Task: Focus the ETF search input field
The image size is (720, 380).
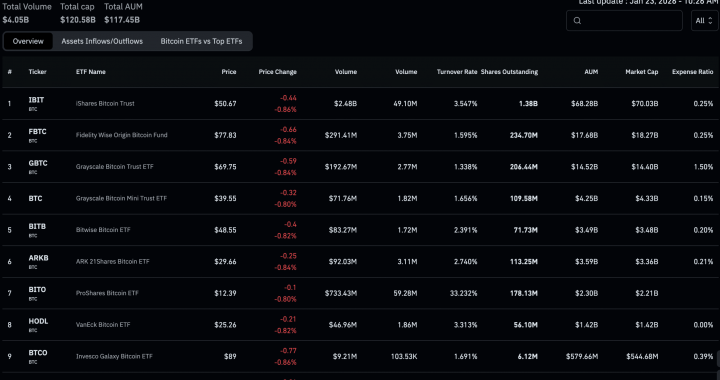Action: click(x=624, y=21)
